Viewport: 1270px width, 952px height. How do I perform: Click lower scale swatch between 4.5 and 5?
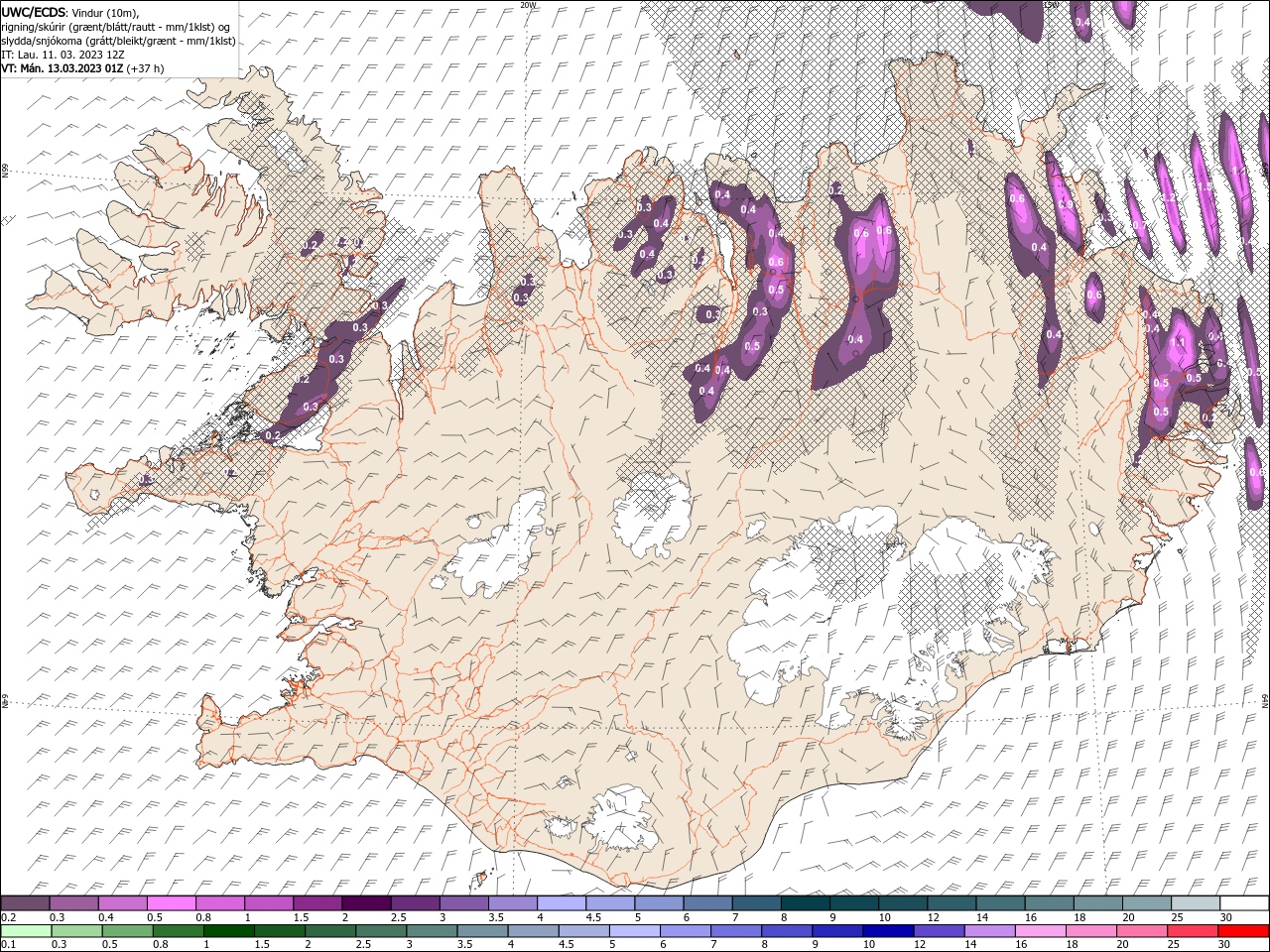pos(583,931)
